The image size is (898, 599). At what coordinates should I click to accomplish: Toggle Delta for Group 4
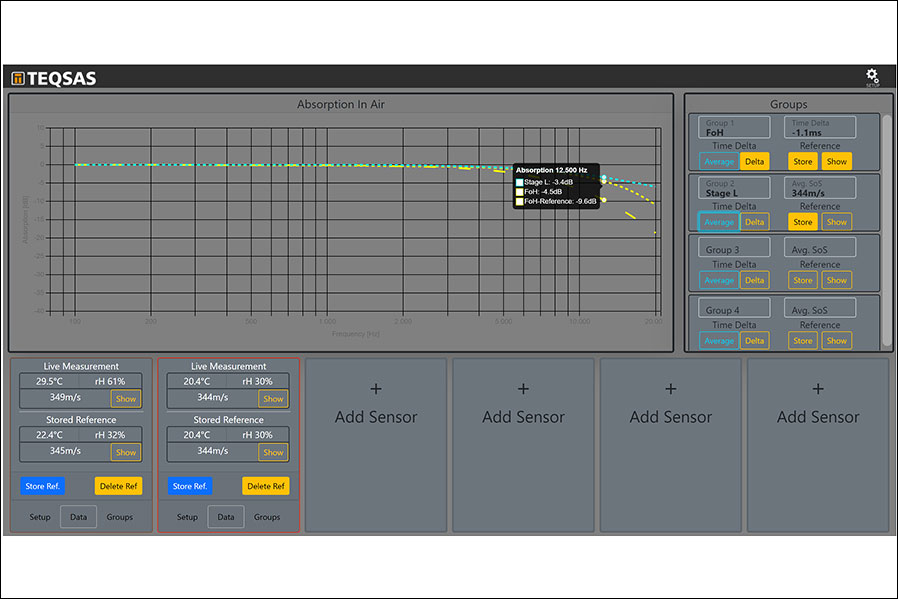(754, 341)
